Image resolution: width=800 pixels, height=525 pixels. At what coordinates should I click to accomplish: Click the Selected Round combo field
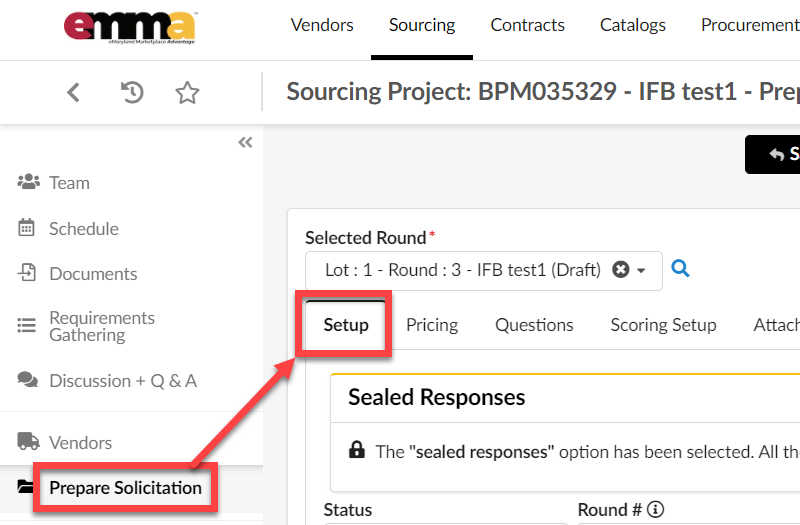[x=462, y=270]
